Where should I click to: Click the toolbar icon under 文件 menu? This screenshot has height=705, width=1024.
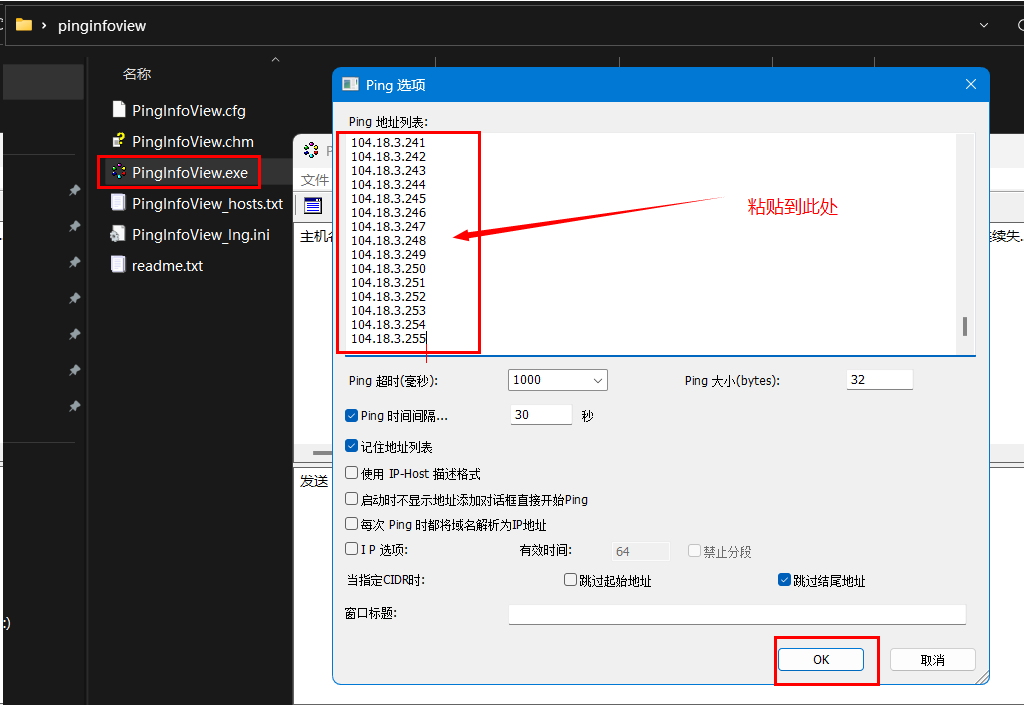pos(313,206)
